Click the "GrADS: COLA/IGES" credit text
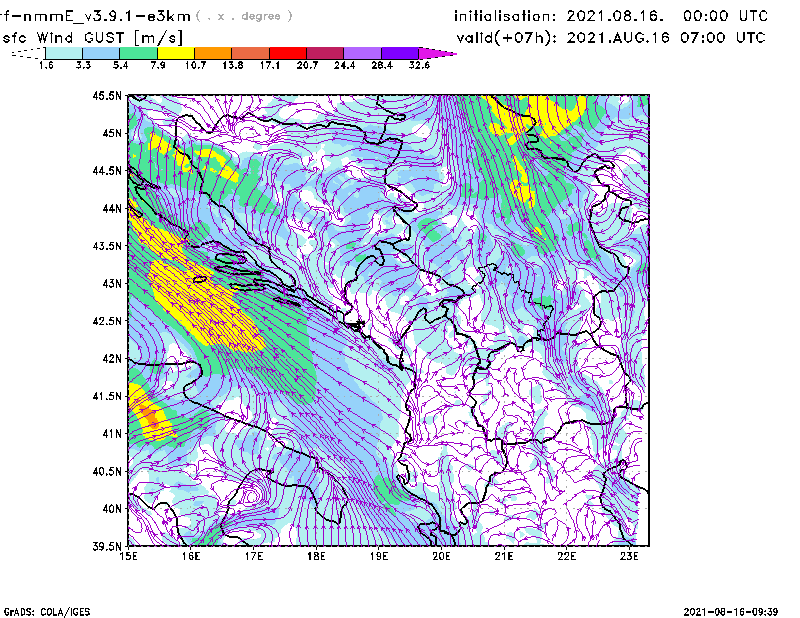 pos(46,612)
